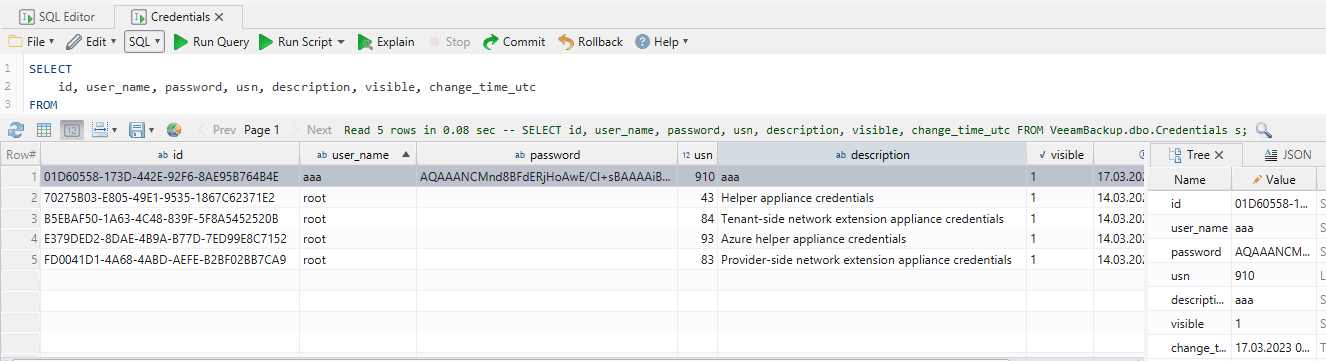Select the Credentials tab
This screenshot has height=361, width=1326.
coord(172,17)
